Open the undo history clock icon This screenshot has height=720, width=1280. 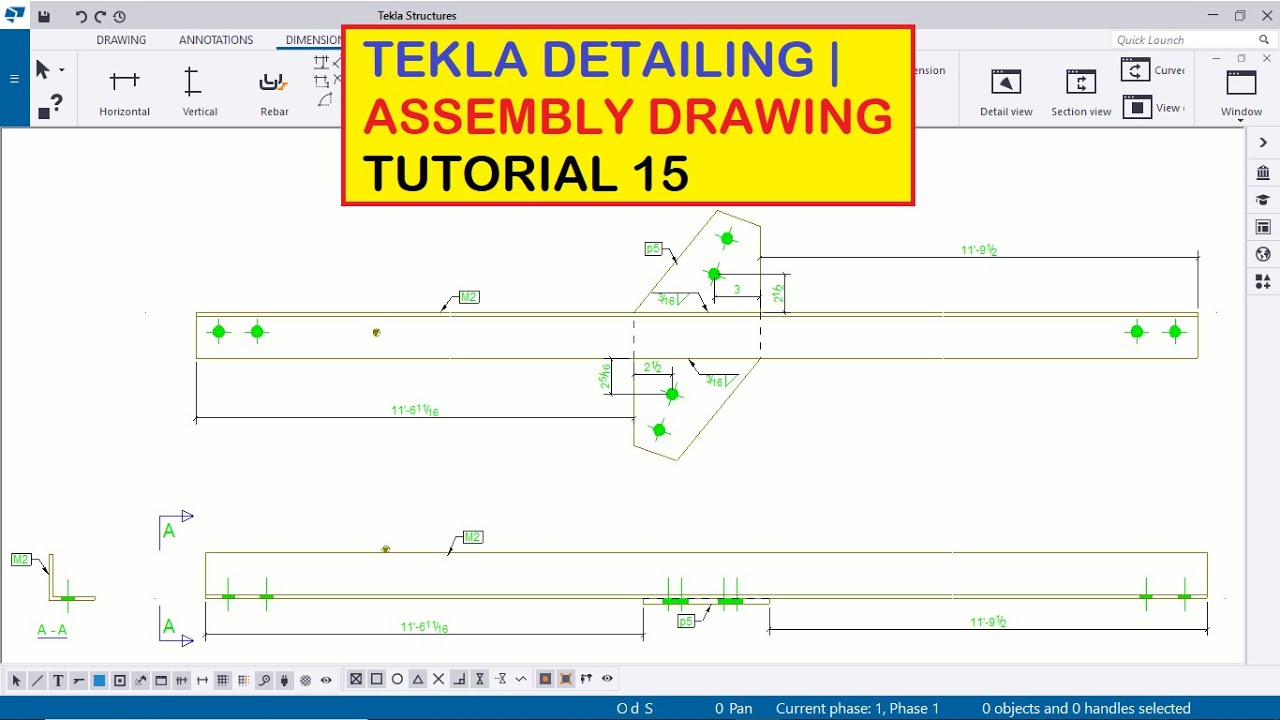coord(120,16)
